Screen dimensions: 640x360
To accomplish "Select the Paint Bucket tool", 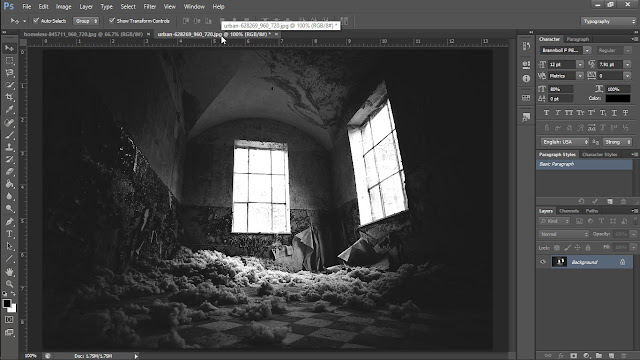I will (x=9, y=184).
